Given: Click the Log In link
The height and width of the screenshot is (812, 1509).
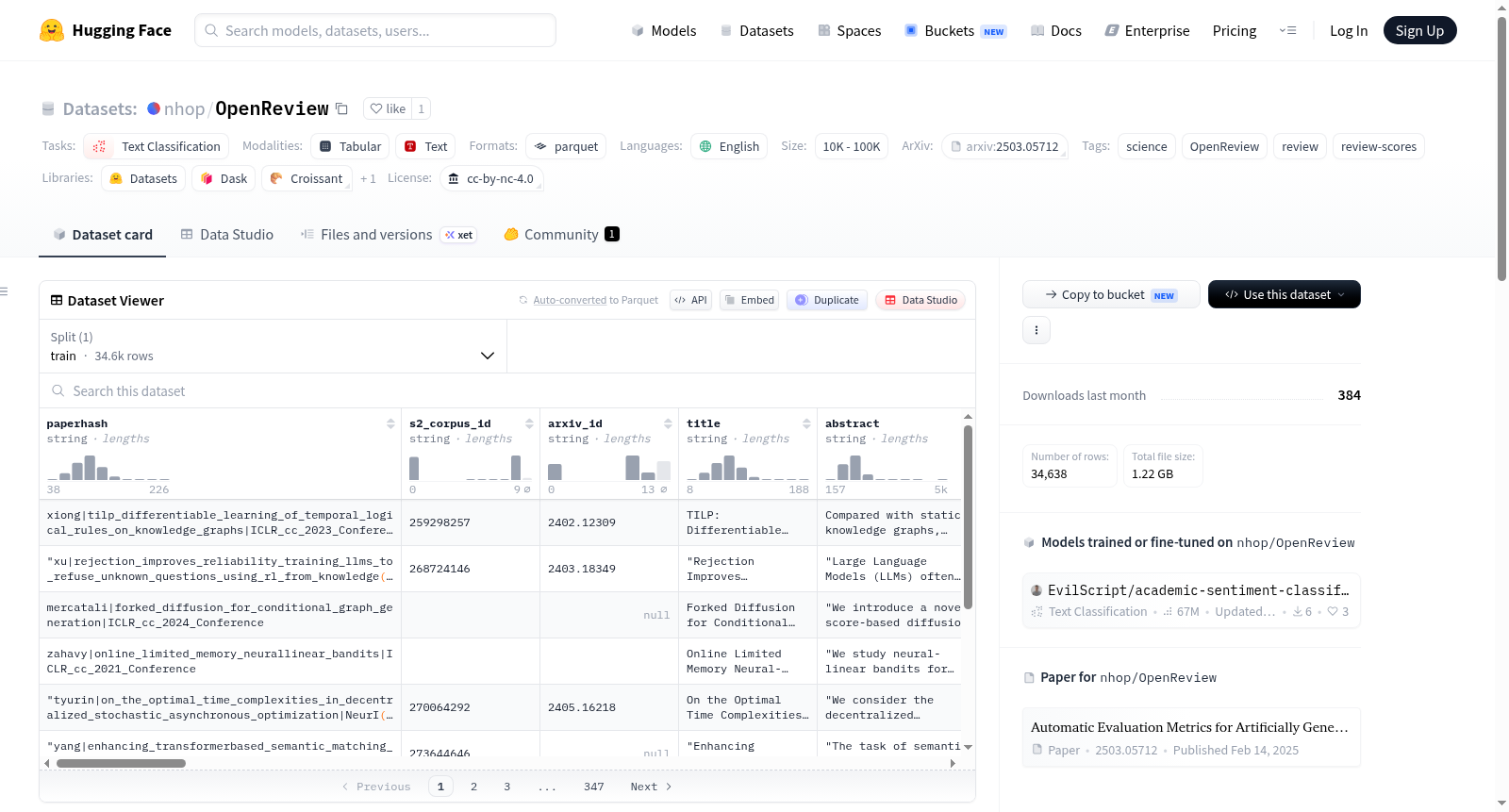Looking at the screenshot, I should coord(1349,30).
